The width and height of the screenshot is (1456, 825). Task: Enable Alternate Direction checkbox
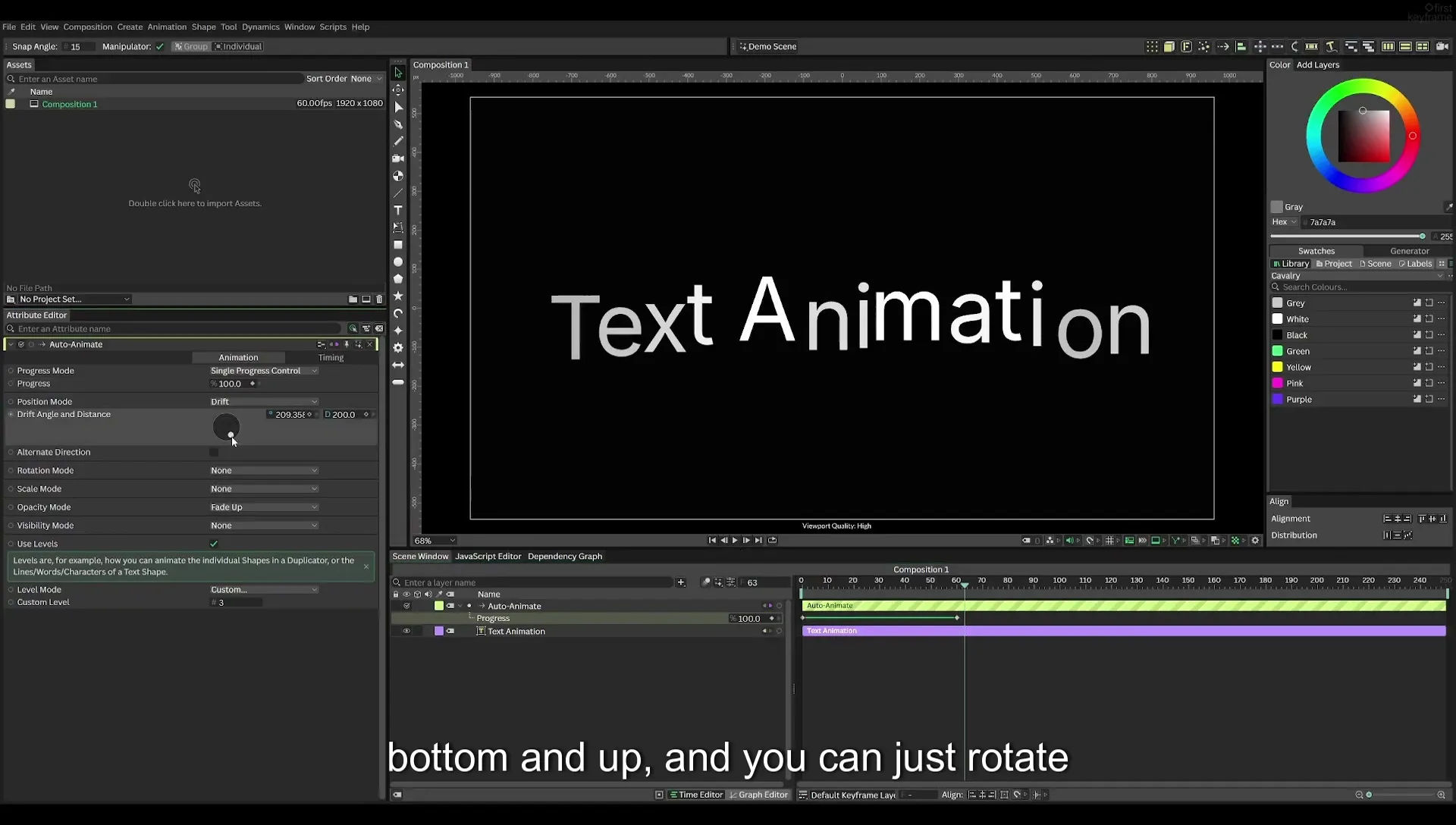point(214,453)
